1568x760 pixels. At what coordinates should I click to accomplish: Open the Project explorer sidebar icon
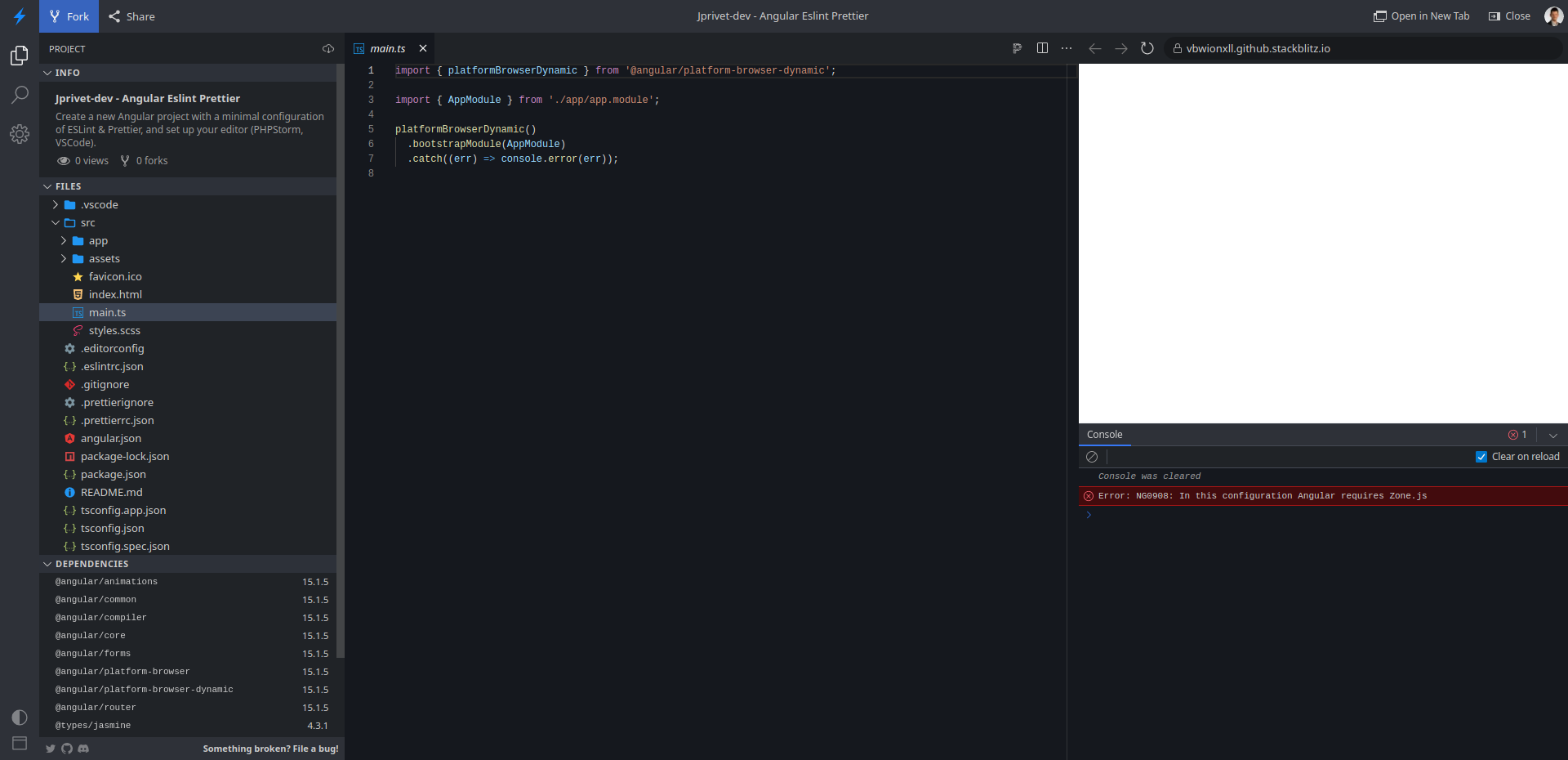[20, 55]
